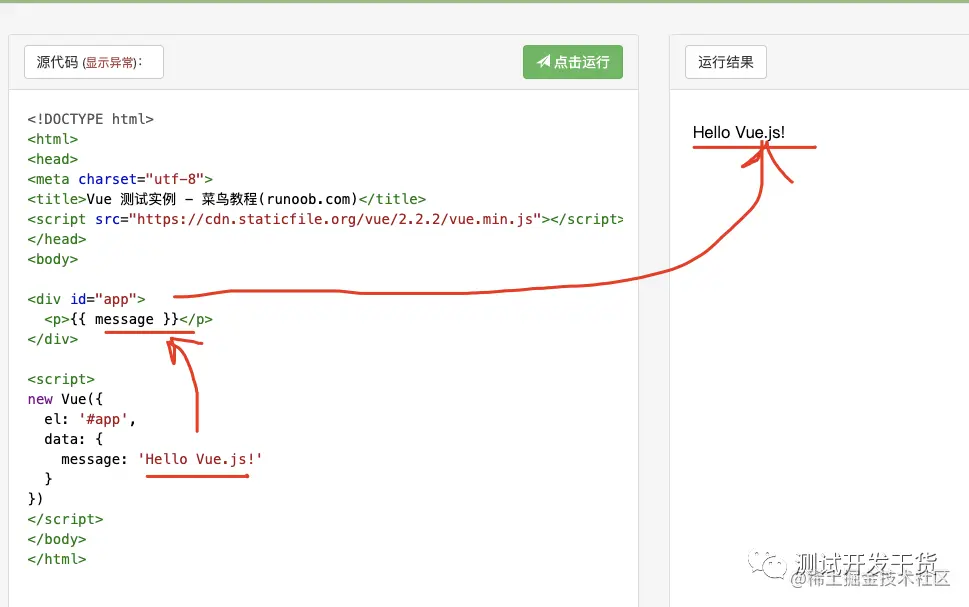Click the closing </script> tag near bottom

65,519
